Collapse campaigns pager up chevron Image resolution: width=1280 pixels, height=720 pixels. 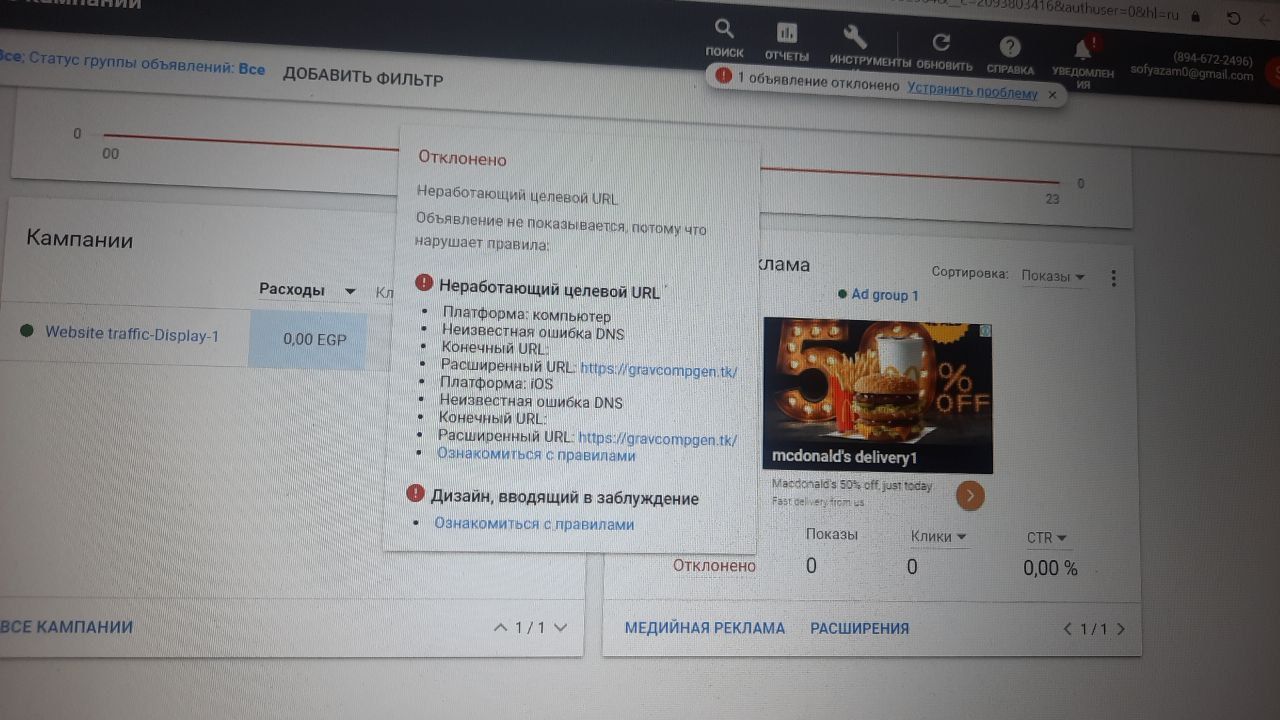pyautogui.click(x=501, y=627)
